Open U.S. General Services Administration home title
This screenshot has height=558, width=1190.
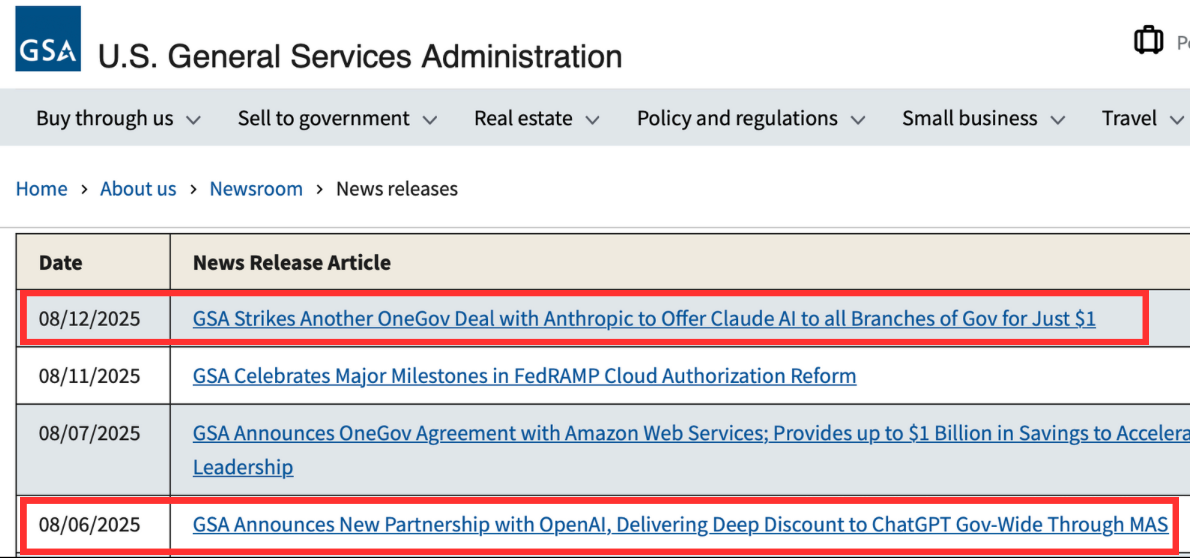pyautogui.click(x=360, y=57)
